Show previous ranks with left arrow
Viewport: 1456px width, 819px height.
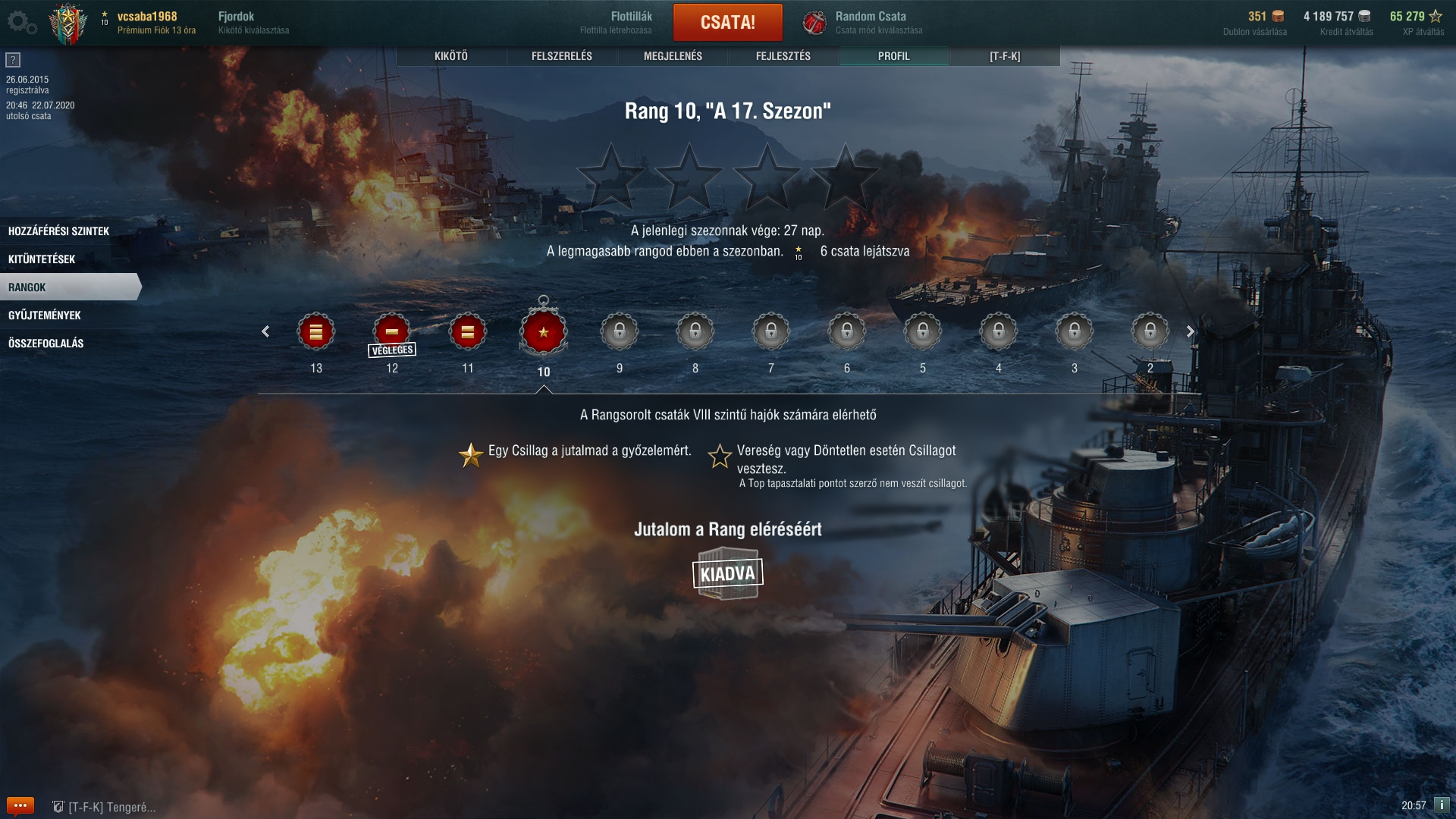tap(265, 331)
